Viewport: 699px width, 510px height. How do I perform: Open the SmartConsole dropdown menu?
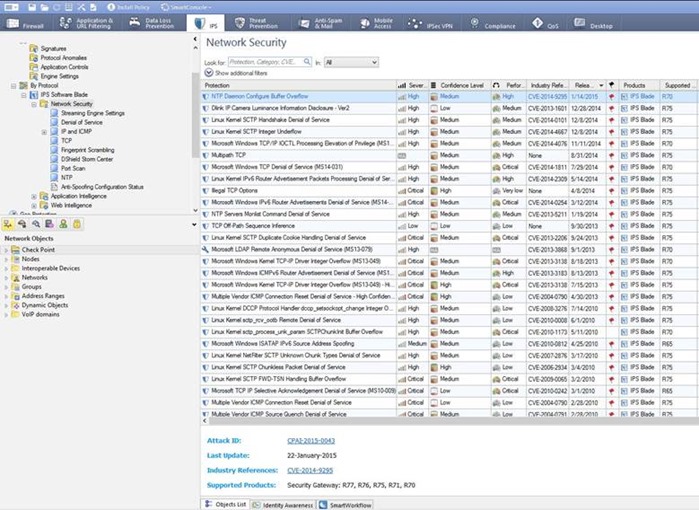coord(186,7)
